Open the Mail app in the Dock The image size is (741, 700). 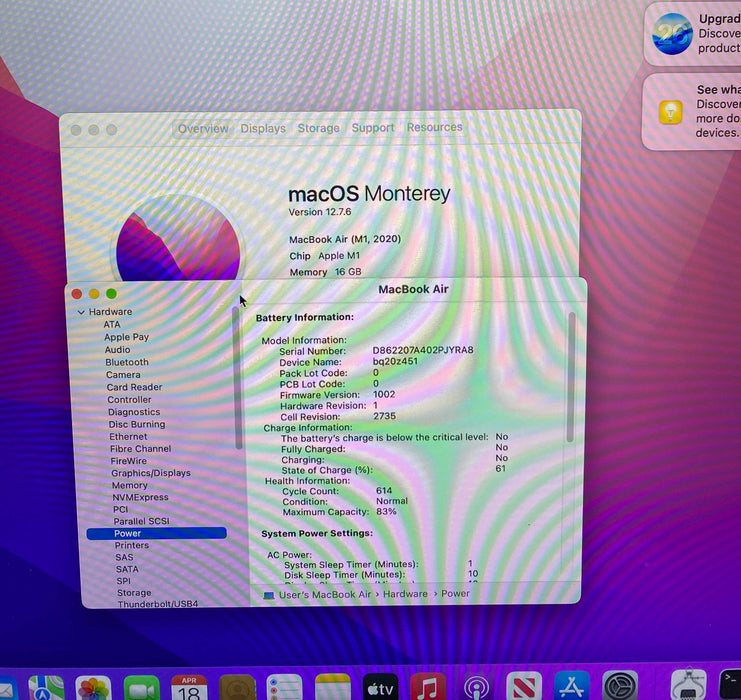coord(7,689)
